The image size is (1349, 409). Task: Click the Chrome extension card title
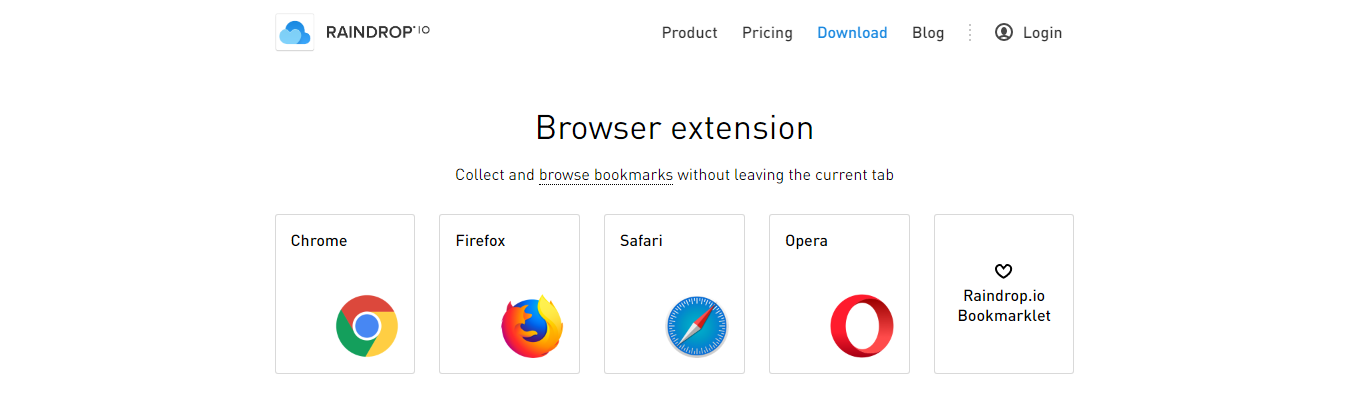click(319, 241)
